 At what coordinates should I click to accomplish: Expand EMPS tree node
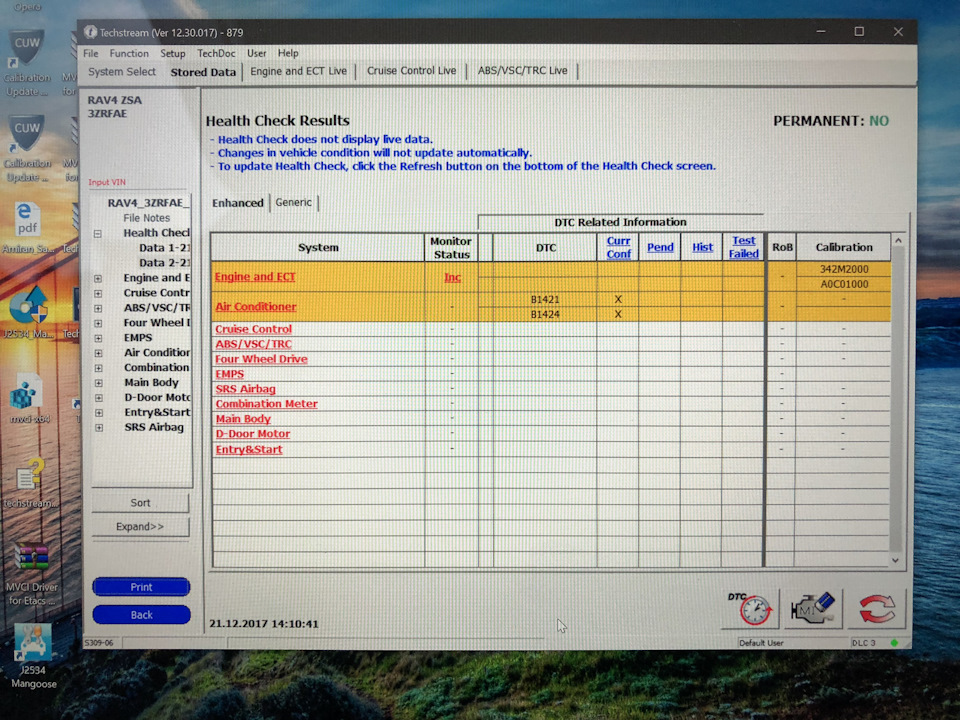pos(98,338)
